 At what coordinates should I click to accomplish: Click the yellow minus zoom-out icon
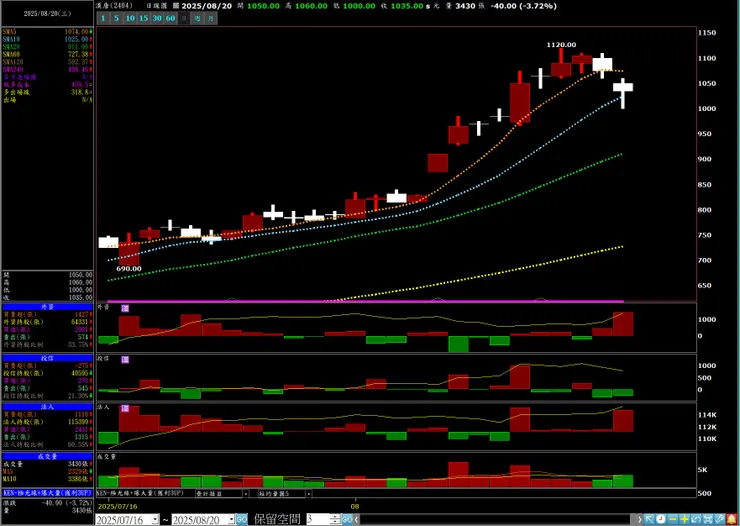tap(673, 519)
